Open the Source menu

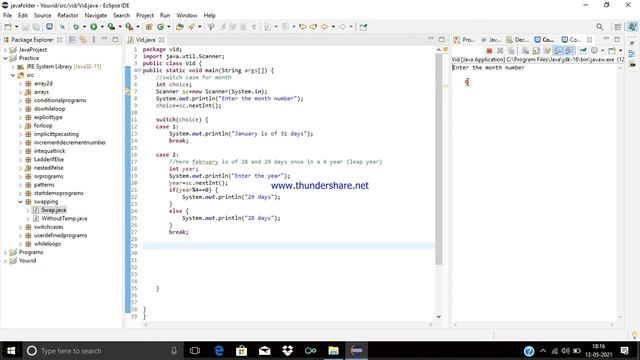tap(42, 16)
